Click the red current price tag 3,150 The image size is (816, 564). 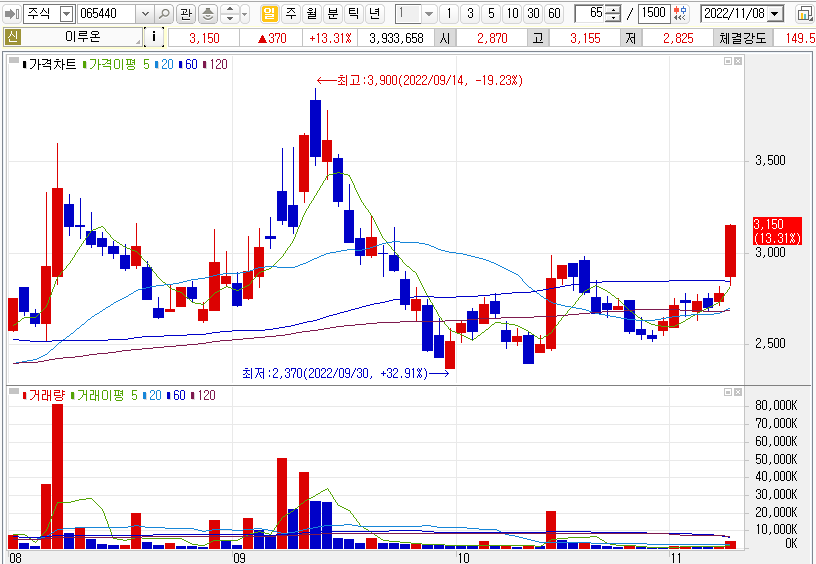pyautogui.click(x=777, y=231)
